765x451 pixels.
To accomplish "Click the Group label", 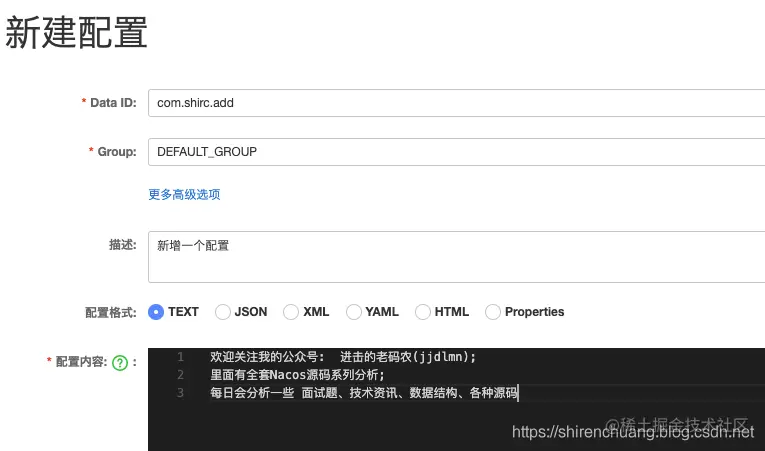I will click(117, 152).
